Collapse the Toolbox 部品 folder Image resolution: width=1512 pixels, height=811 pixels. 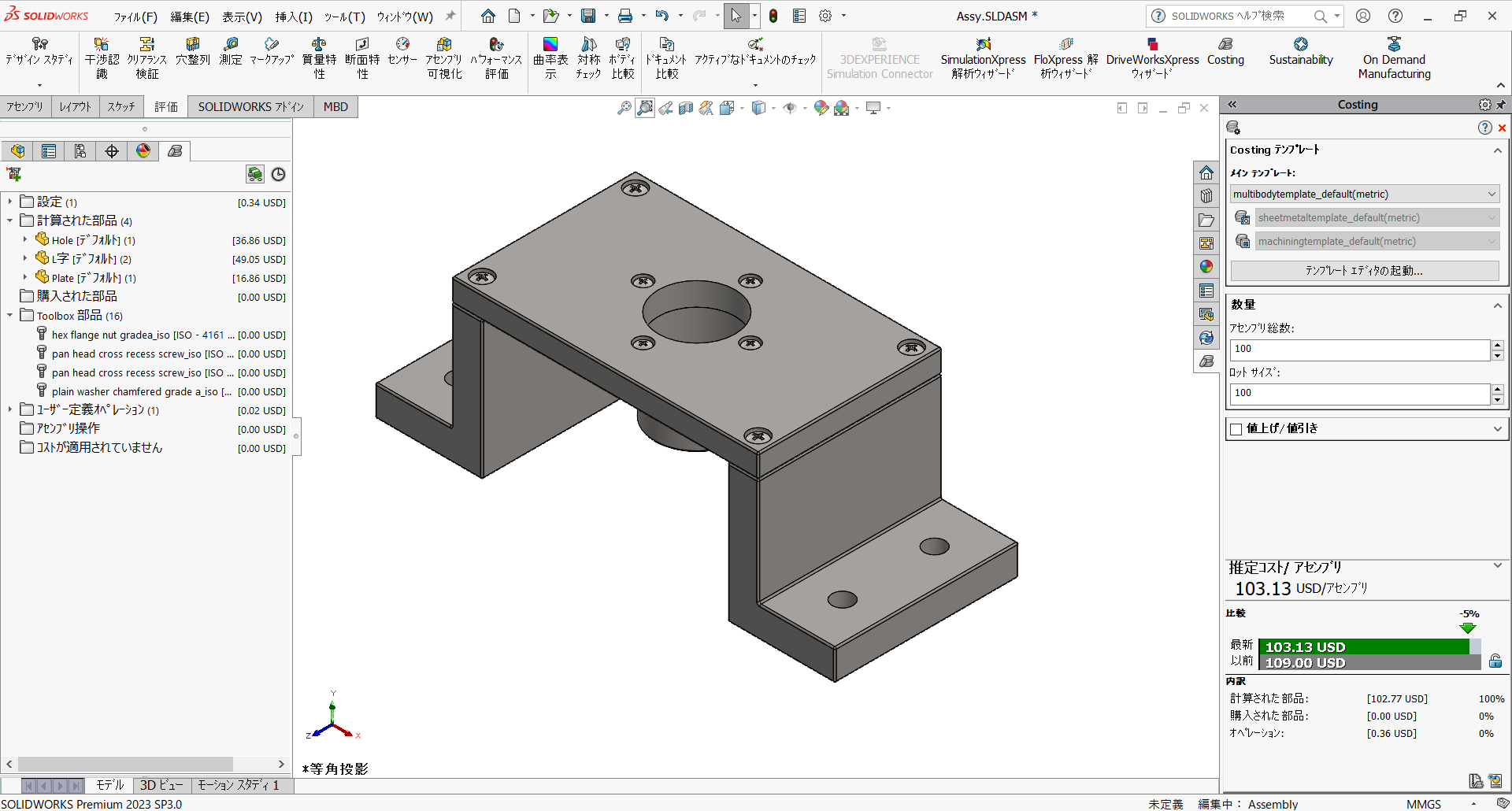(10, 315)
